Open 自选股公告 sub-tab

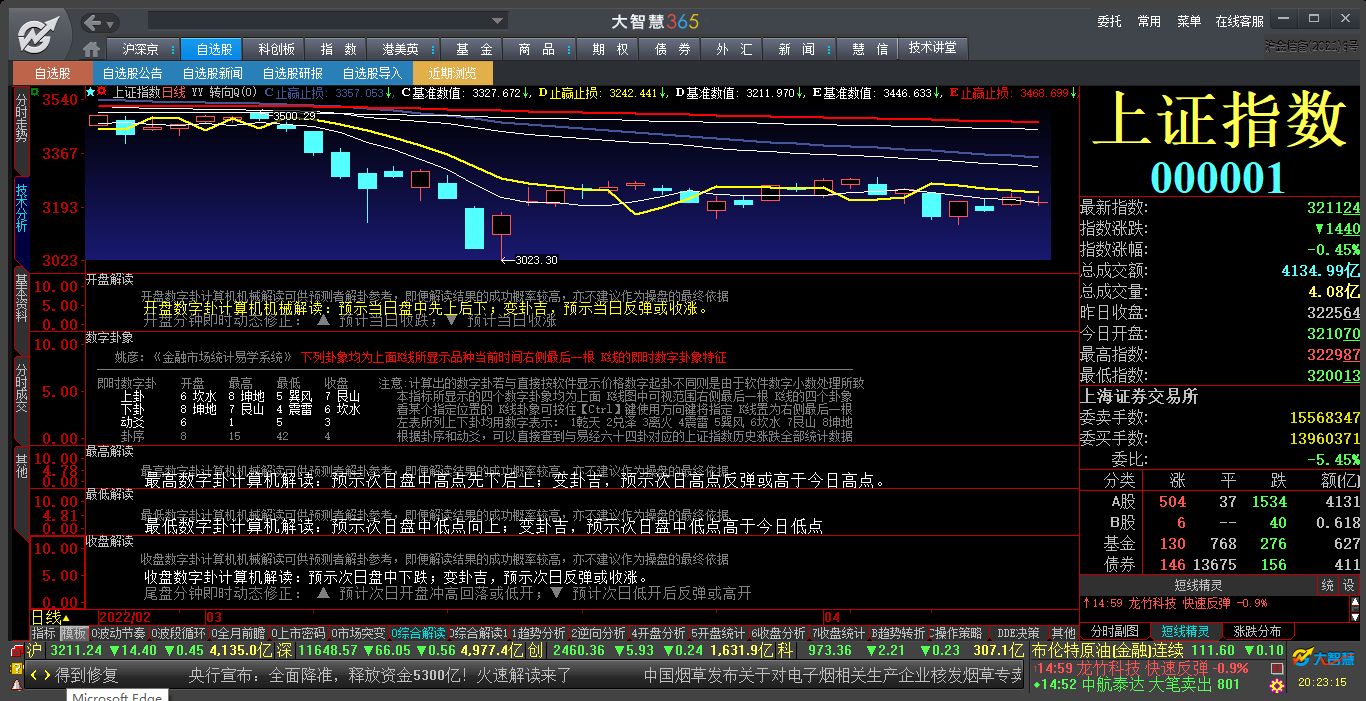click(x=132, y=73)
